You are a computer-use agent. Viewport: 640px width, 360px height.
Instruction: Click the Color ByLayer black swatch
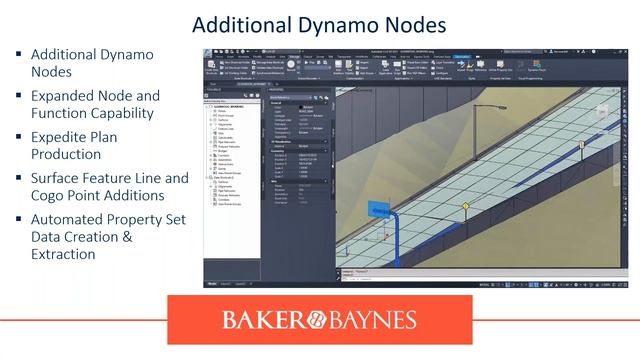(x=301, y=107)
